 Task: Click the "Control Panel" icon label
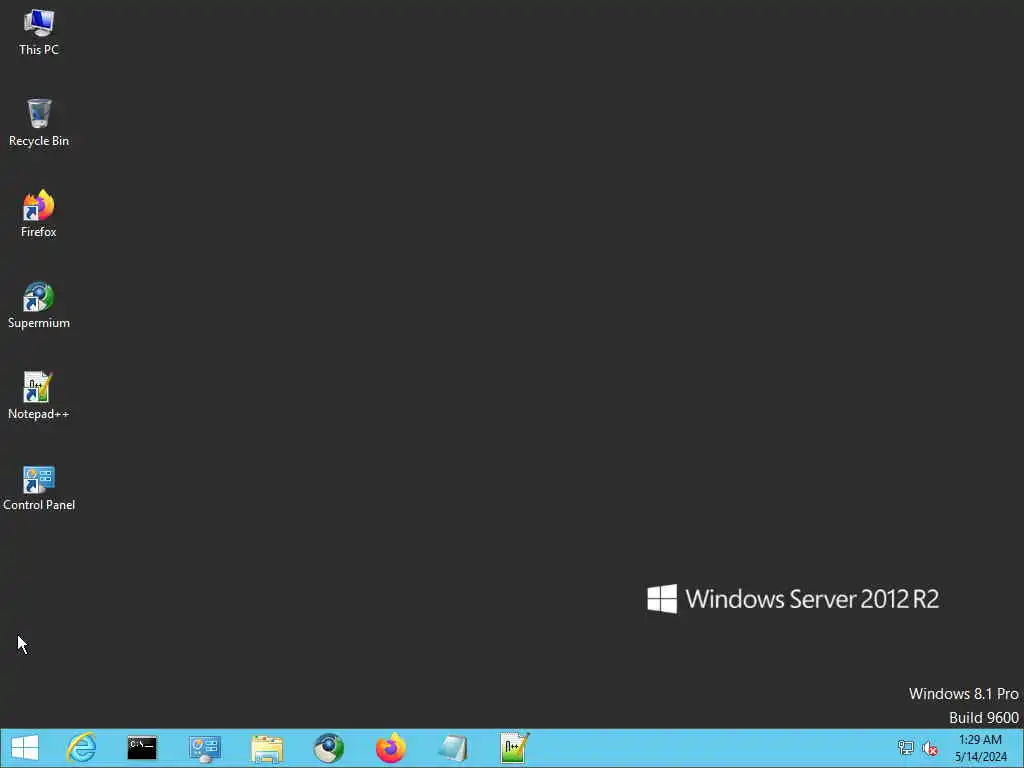(x=39, y=505)
